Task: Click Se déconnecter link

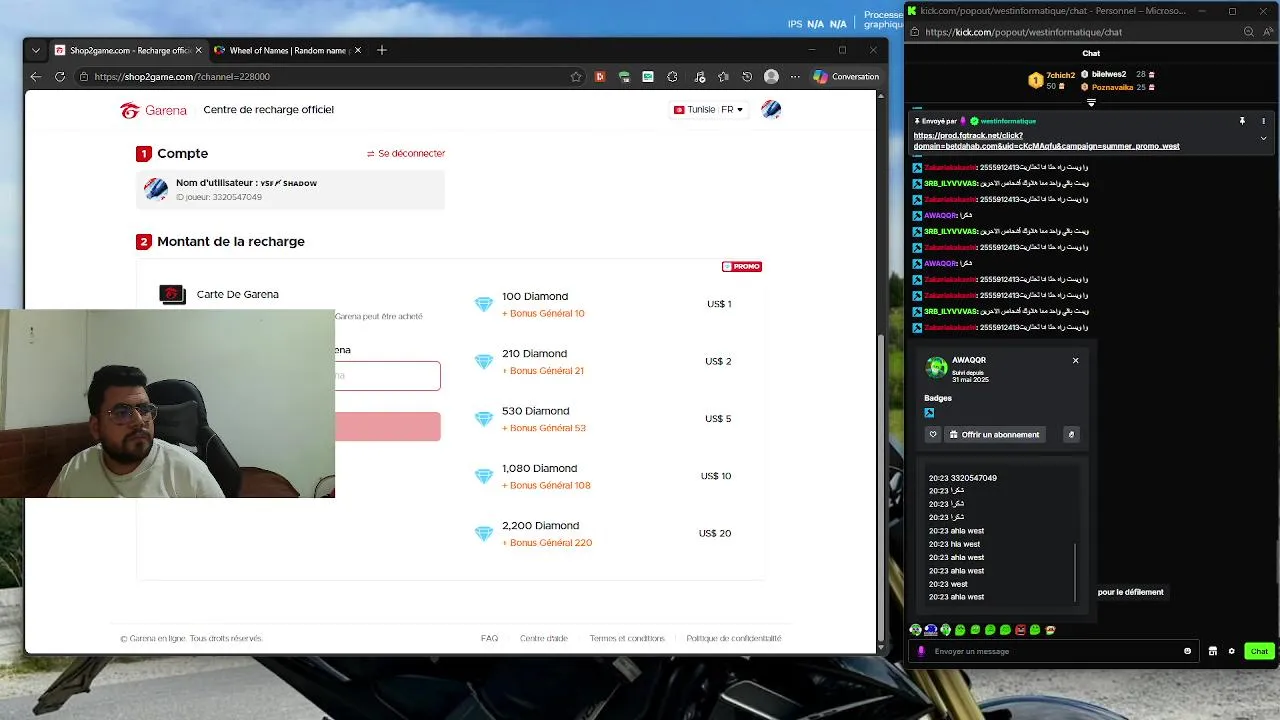Action: [406, 153]
